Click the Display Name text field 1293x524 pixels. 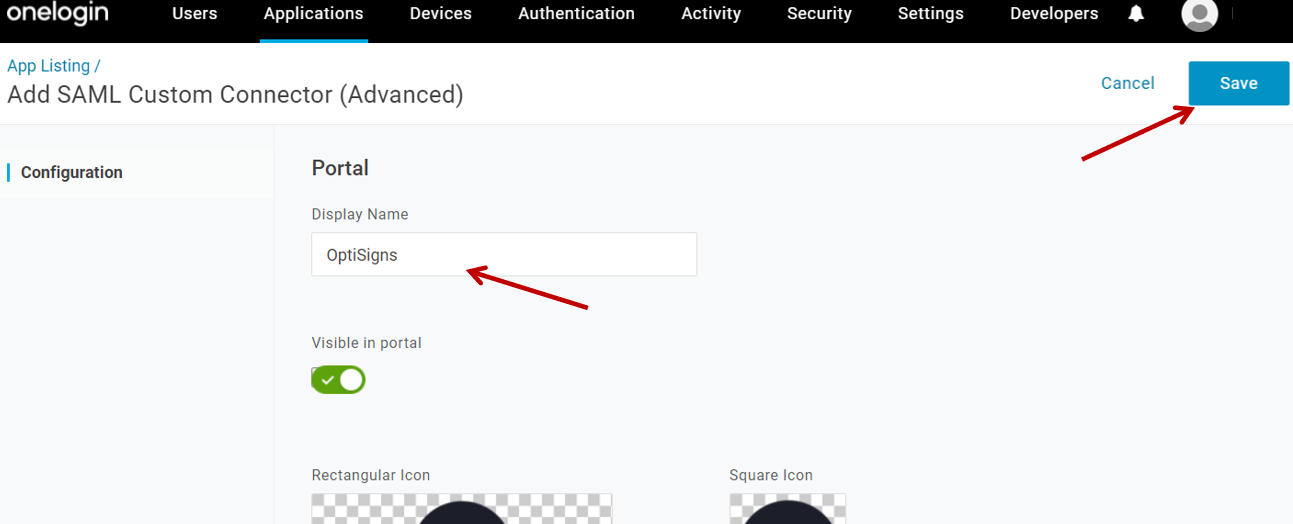click(503, 255)
